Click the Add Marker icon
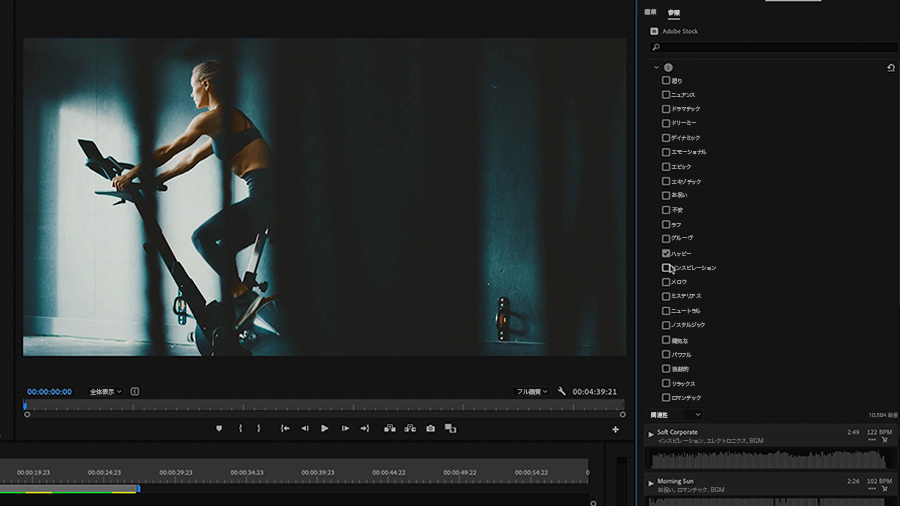 [x=219, y=429]
